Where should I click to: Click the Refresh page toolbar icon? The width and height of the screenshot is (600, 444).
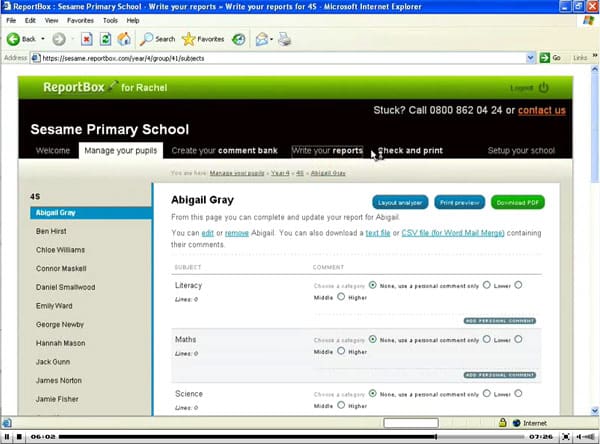[105, 39]
